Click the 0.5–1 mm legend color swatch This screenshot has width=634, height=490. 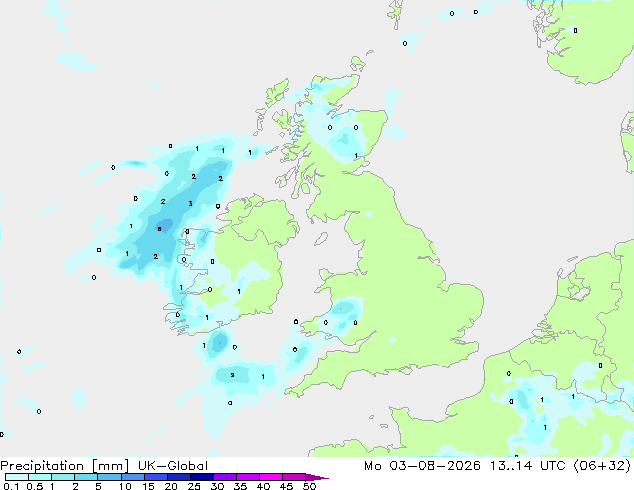click(40, 477)
